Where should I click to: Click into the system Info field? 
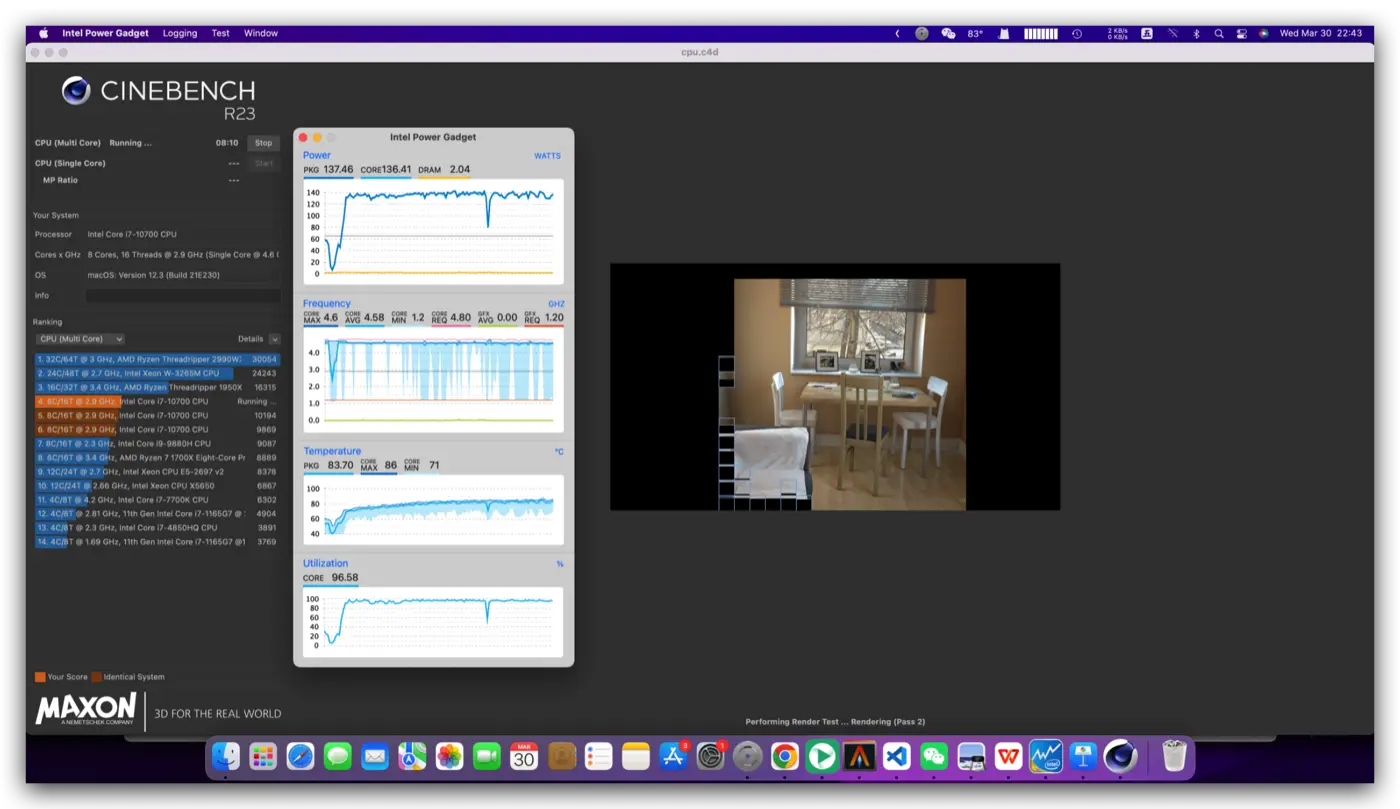(x=182, y=296)
